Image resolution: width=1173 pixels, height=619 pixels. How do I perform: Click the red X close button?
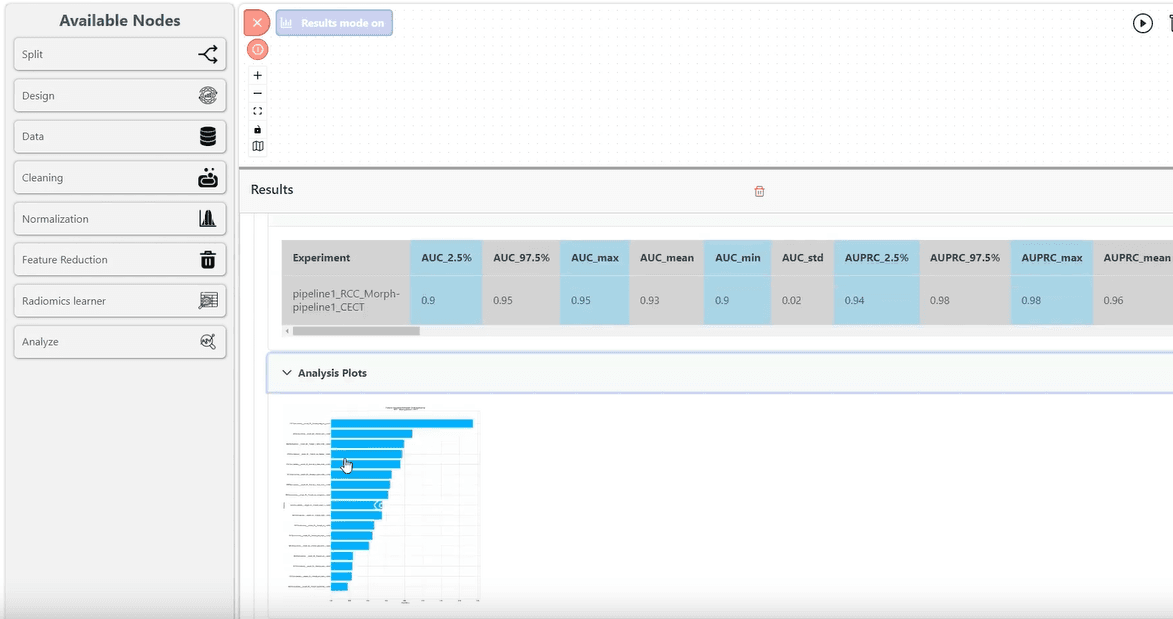(x=257, y=23)
